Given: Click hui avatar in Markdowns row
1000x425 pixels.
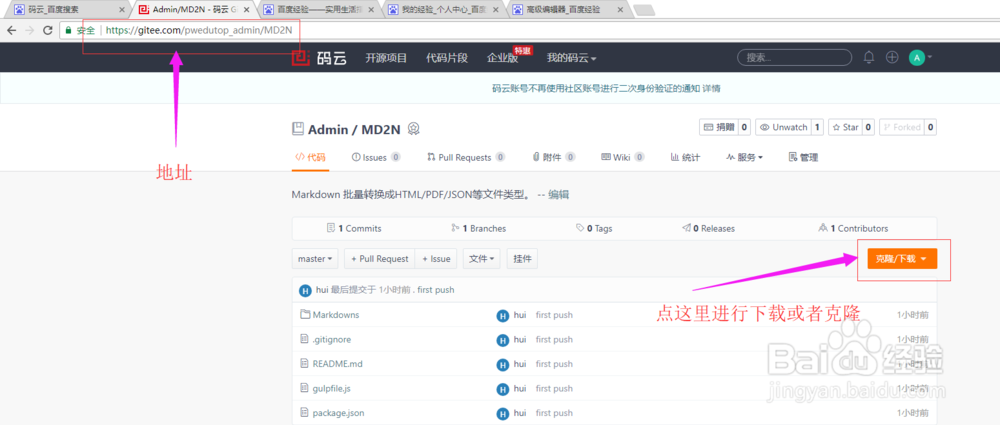Looking at the screenshot, I should click(503, 315).
